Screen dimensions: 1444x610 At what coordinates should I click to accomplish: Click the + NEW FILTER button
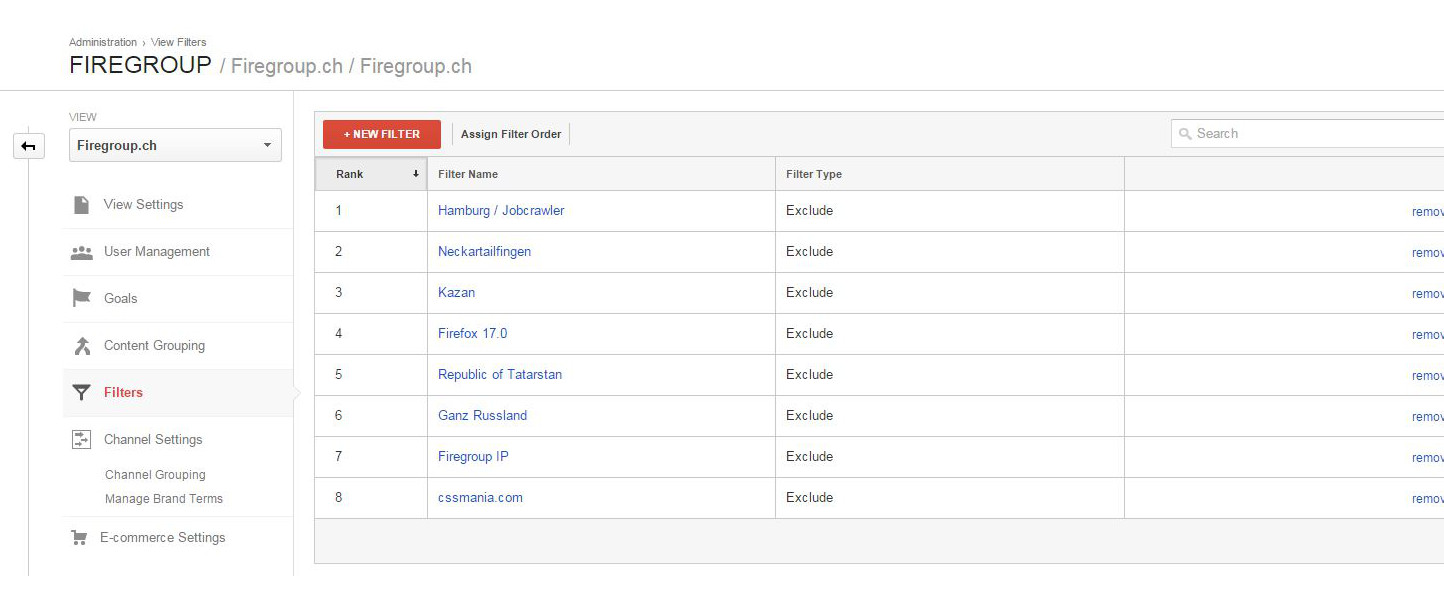coord(382,134)
